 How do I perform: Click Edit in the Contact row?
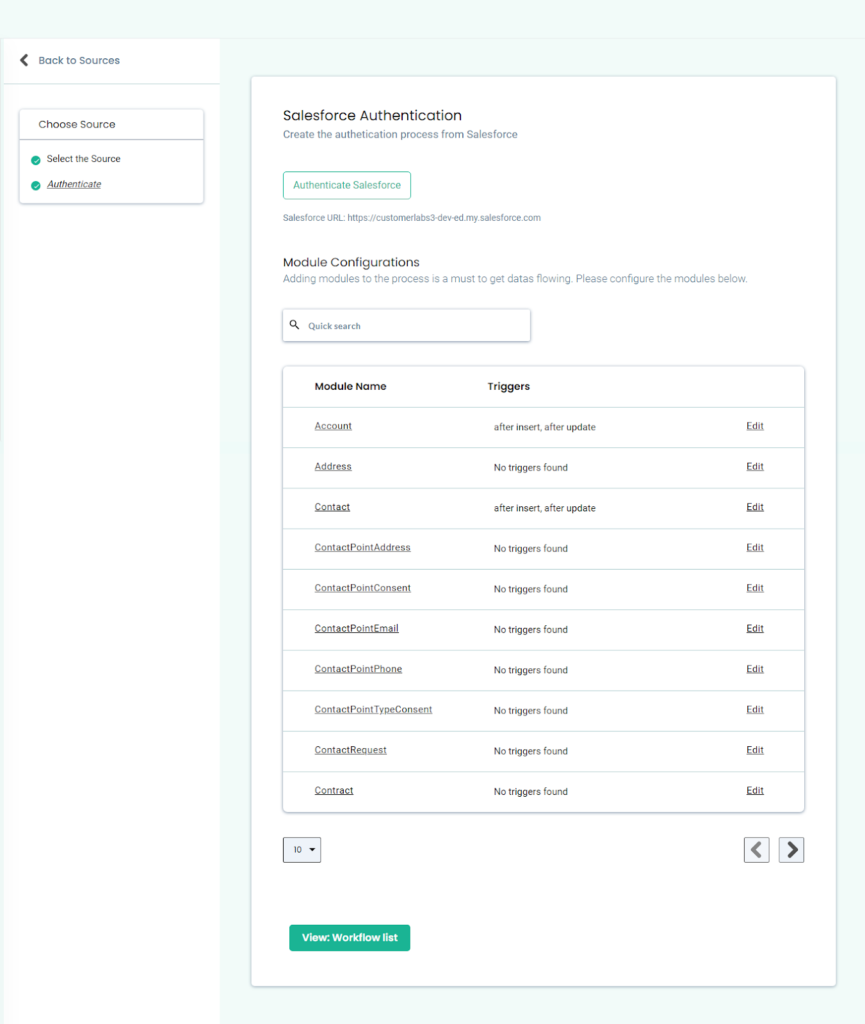(x=755, y=507)
